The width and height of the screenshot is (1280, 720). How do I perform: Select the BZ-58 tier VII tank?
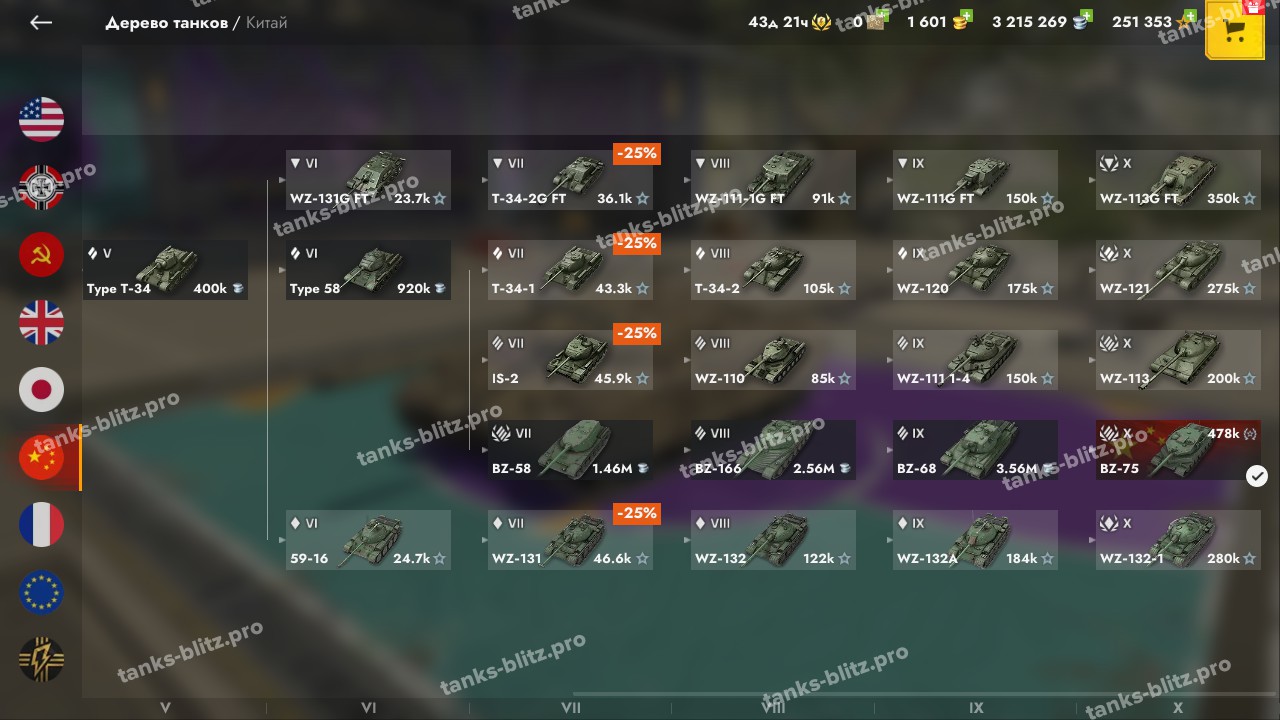[x=570, y=450]
